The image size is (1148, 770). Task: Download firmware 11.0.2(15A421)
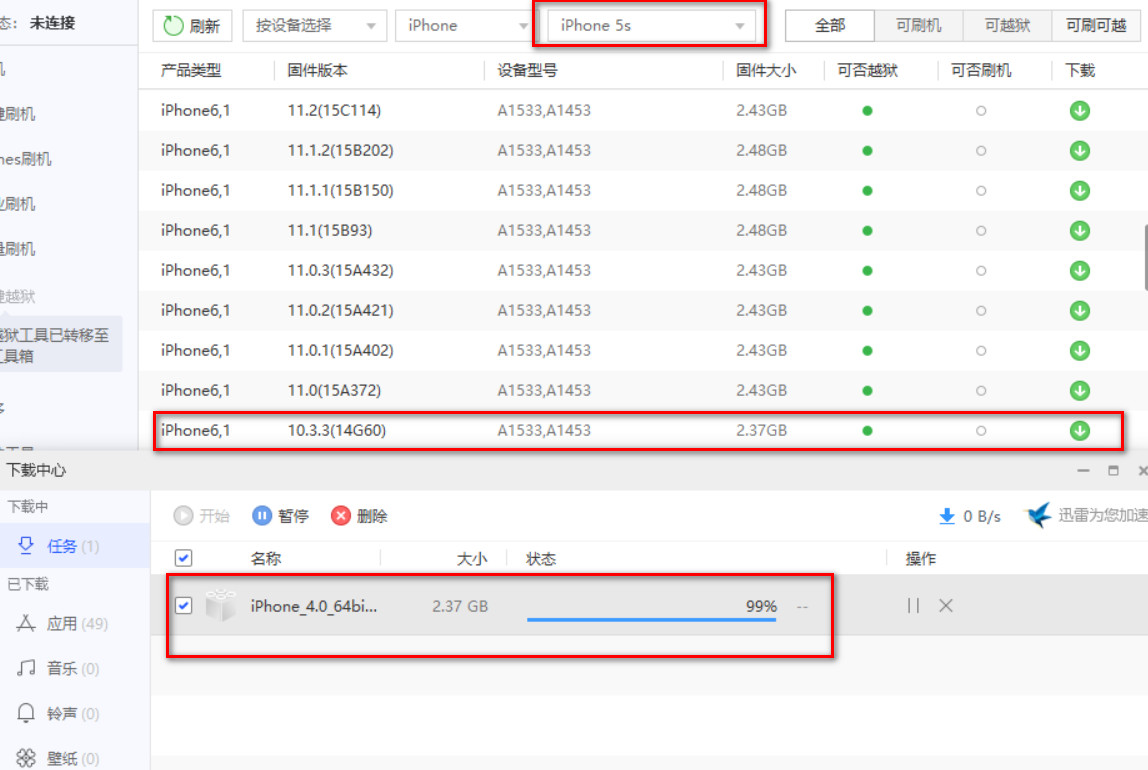pyautogui.click(x=1079, y=311)
